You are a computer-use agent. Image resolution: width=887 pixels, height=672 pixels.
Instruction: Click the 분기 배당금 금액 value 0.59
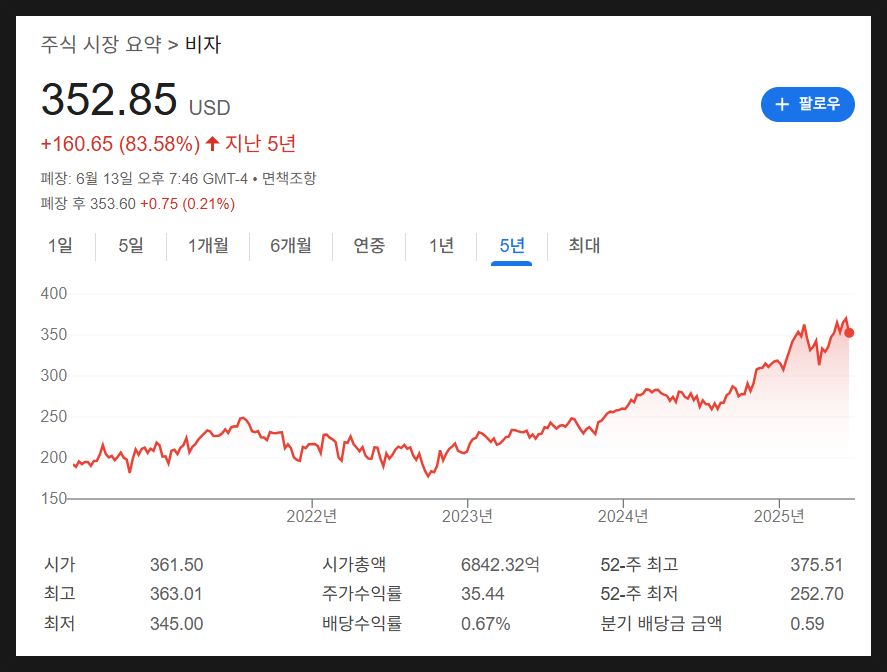click(x=807, y=623)
